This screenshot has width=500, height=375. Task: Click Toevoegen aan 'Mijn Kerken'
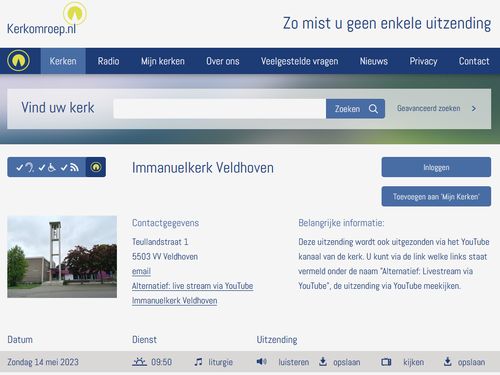[x=436, y=196]
